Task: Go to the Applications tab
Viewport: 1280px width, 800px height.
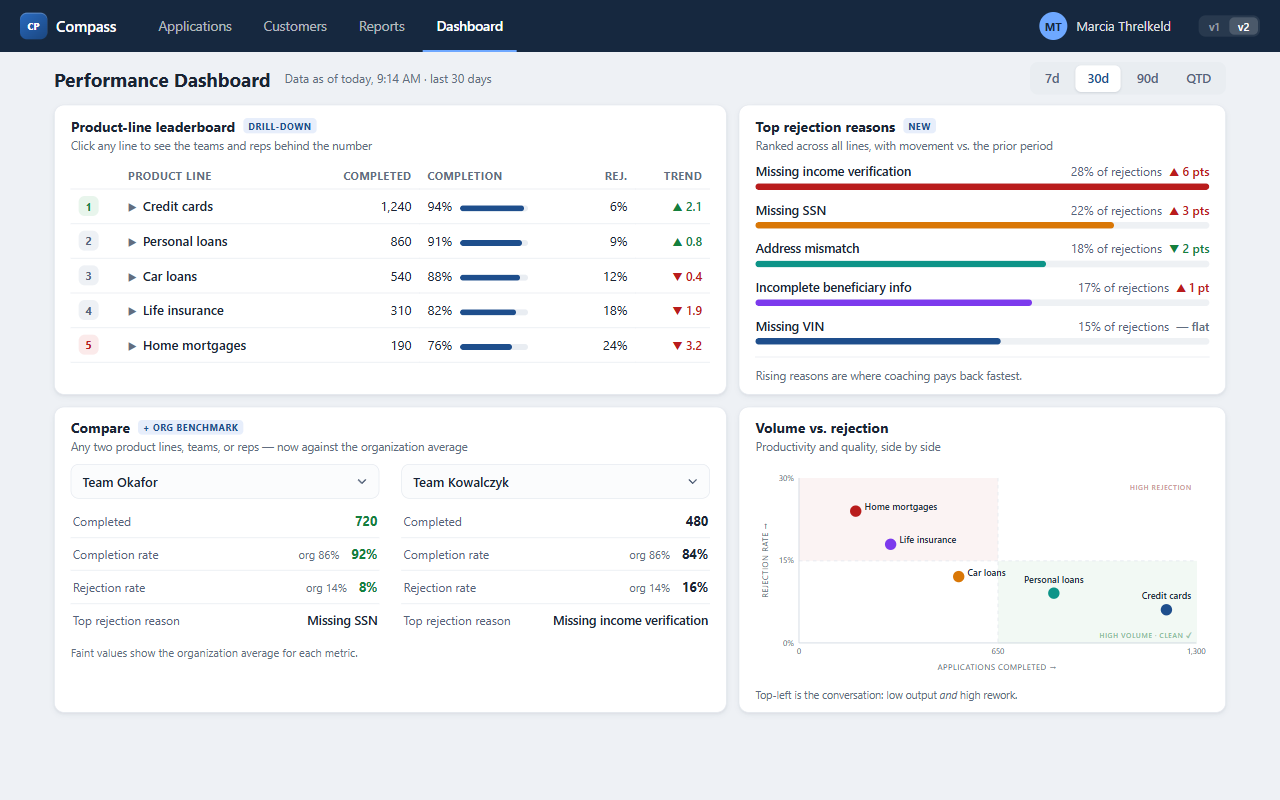Action: click(x=195, y=27)
